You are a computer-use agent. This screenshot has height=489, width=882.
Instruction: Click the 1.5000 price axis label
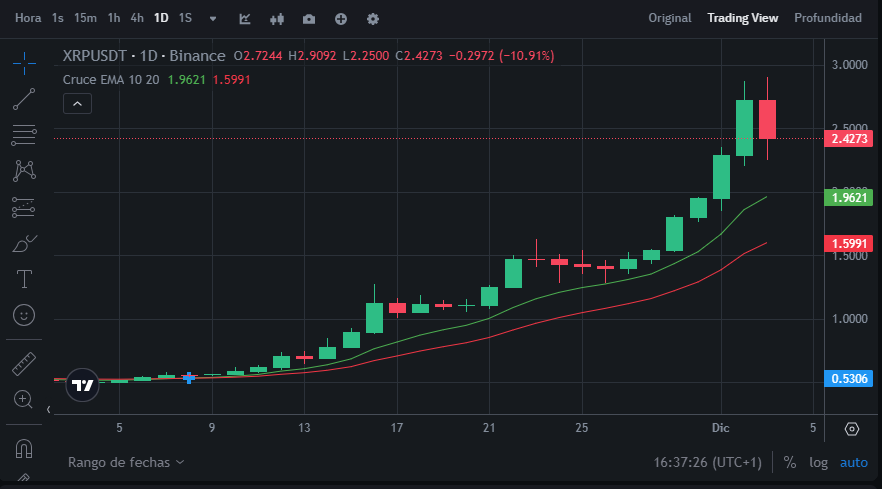pos(849,257)
